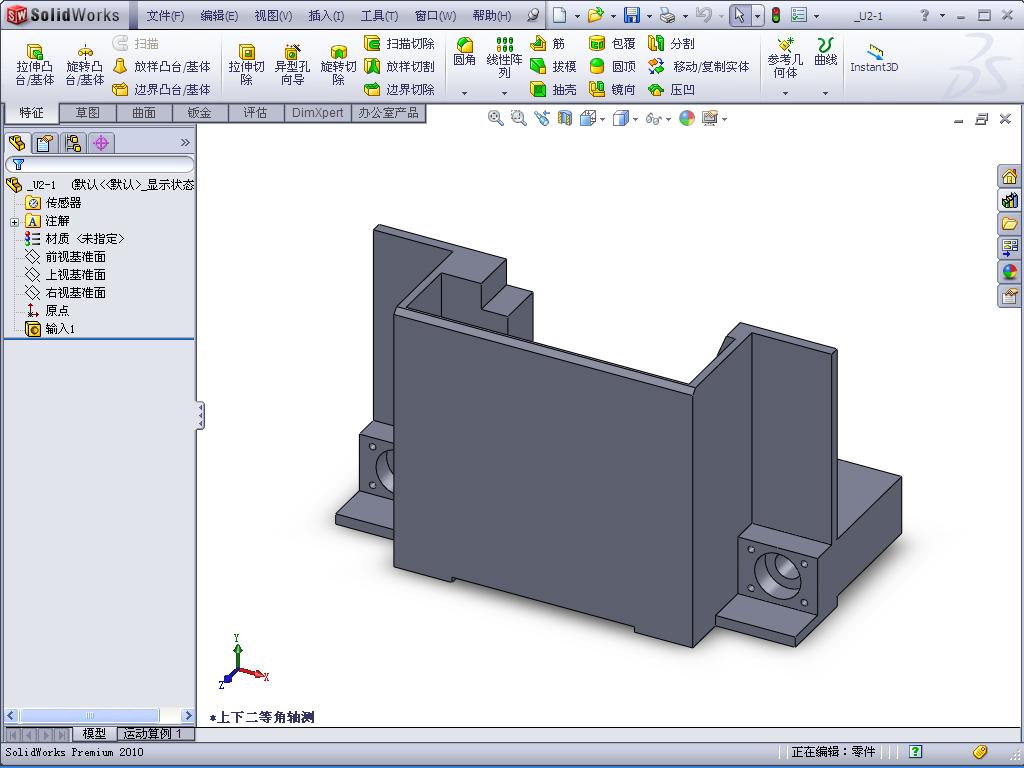Select the 扫描切除 swept cut tool

point(399,43)
